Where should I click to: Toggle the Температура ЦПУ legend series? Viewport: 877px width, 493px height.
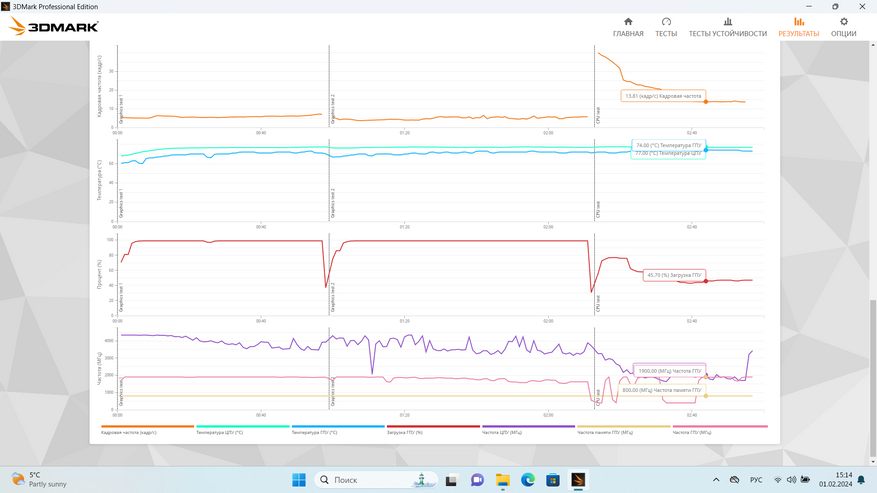coord(242,430)
